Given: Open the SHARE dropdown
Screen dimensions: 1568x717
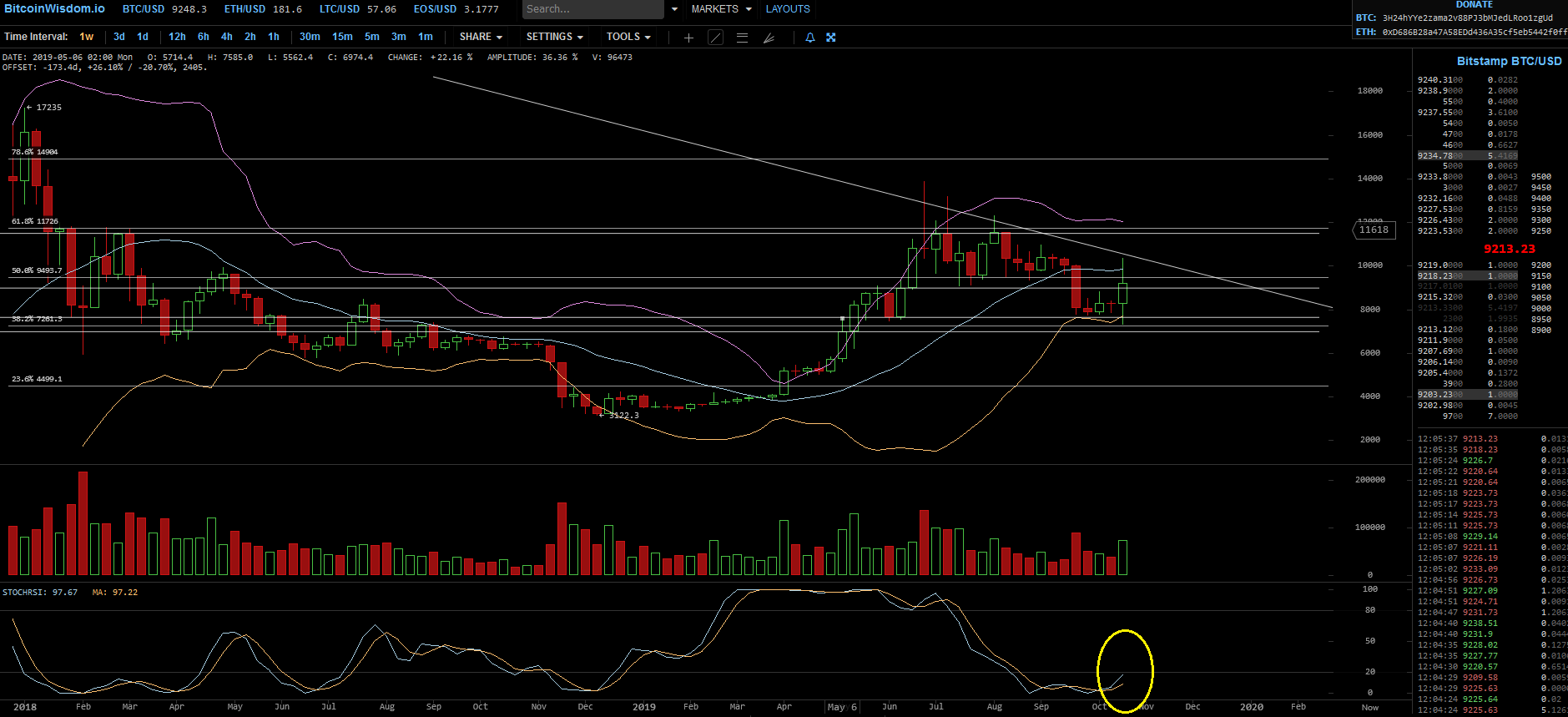Looking at the screenshot, I should pyautogui.click(x=481, y=37).
